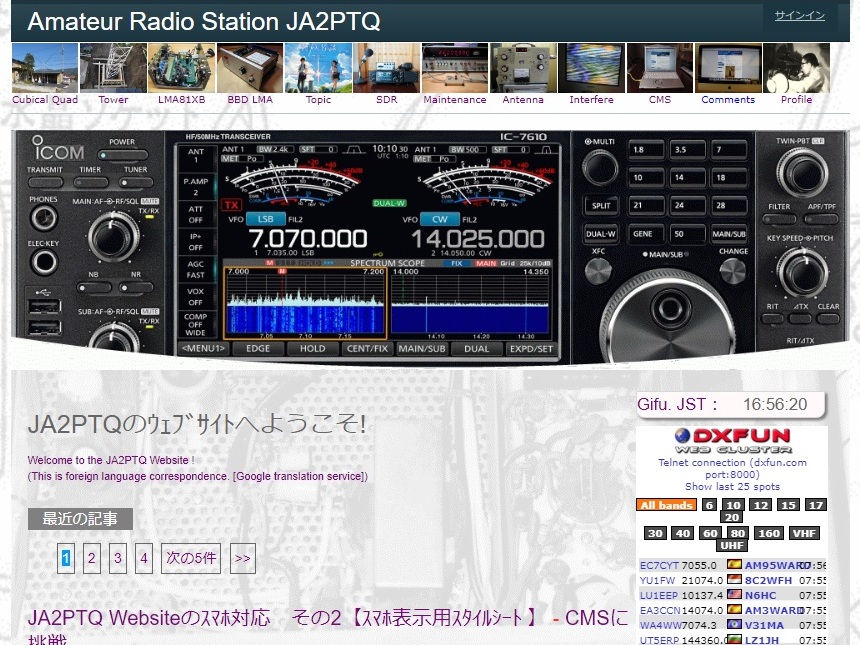Filter DX spots by 17 band

coord(816,505)
